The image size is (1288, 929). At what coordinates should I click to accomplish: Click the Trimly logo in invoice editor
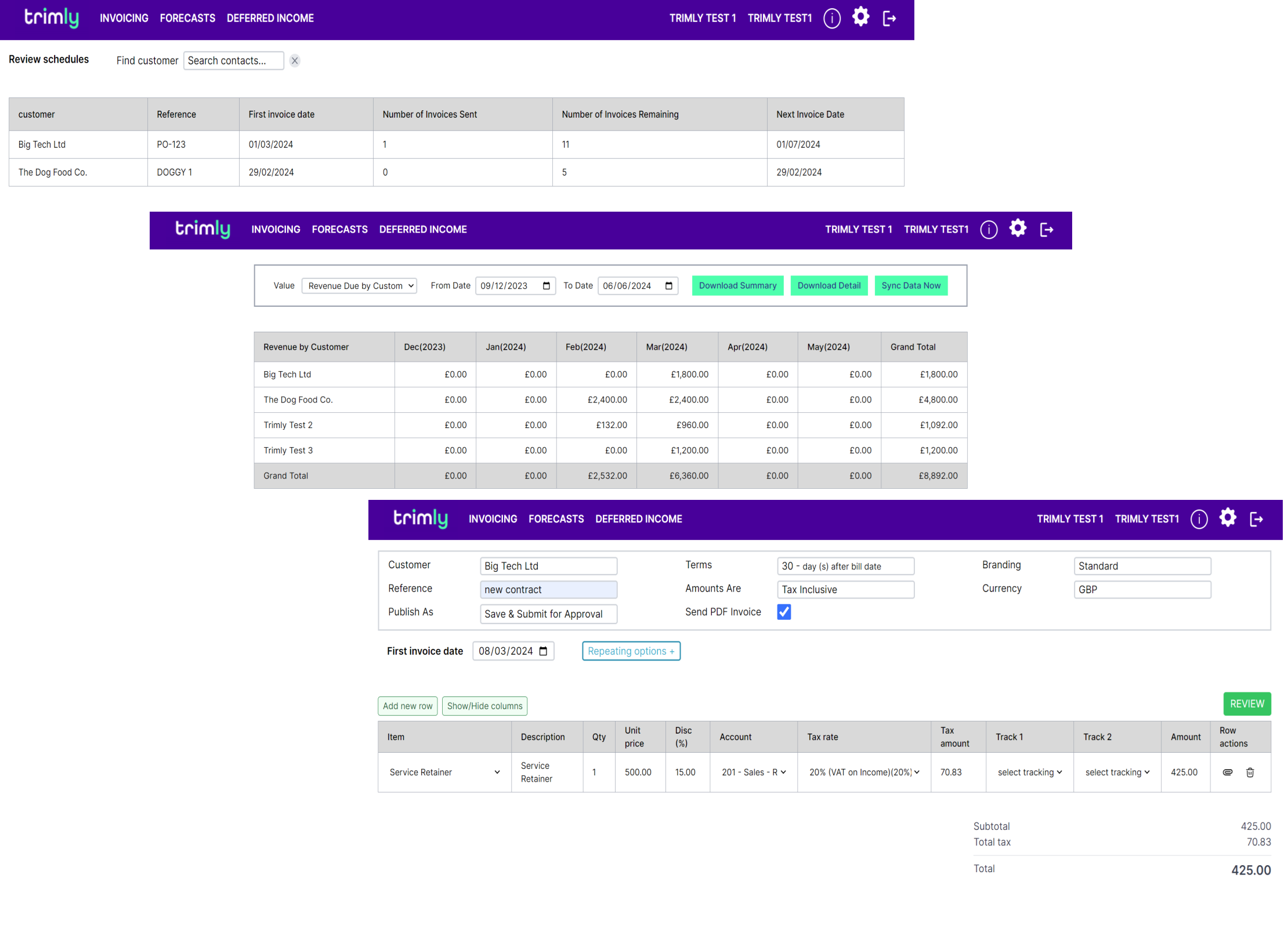tap(420, 518)
